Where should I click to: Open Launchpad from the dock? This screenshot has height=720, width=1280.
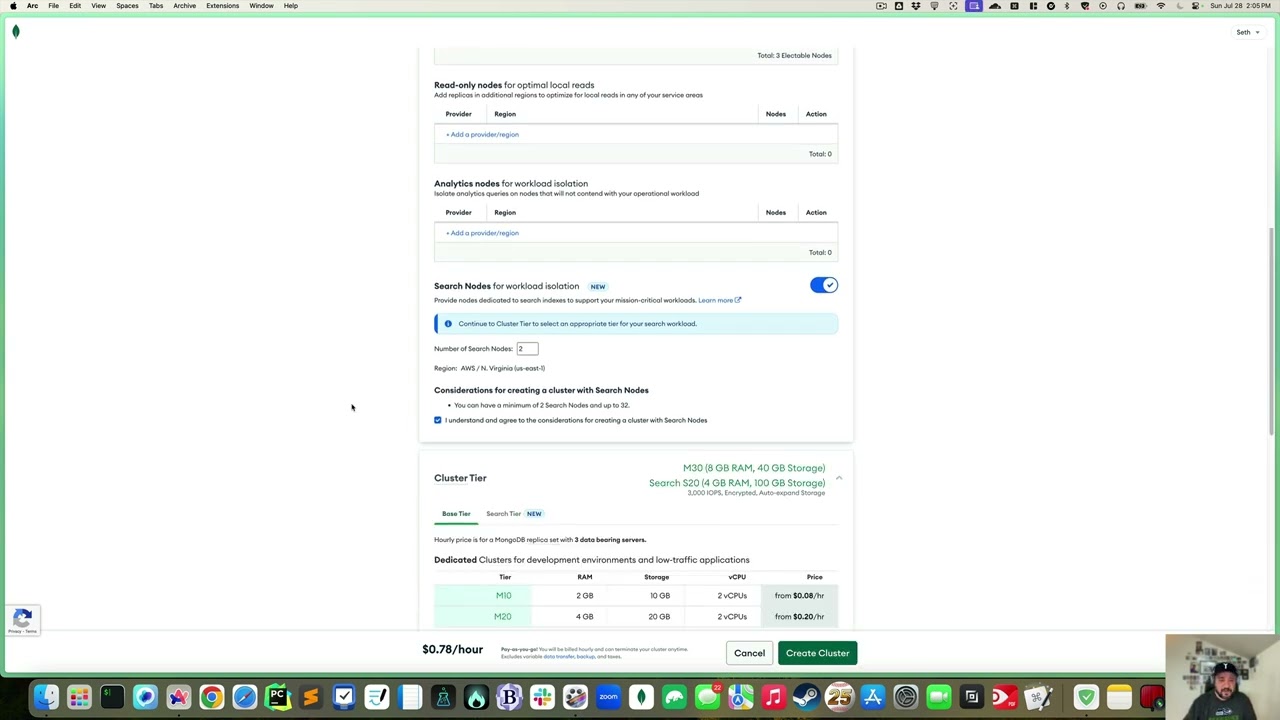pyautogui.click(x=79, y=697)
